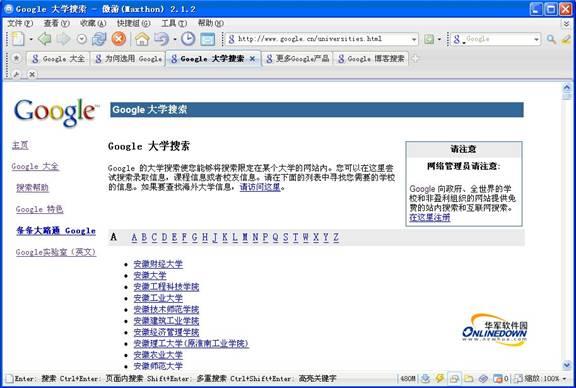Click the overlapping windows status bar icon

tap(454, 378)
